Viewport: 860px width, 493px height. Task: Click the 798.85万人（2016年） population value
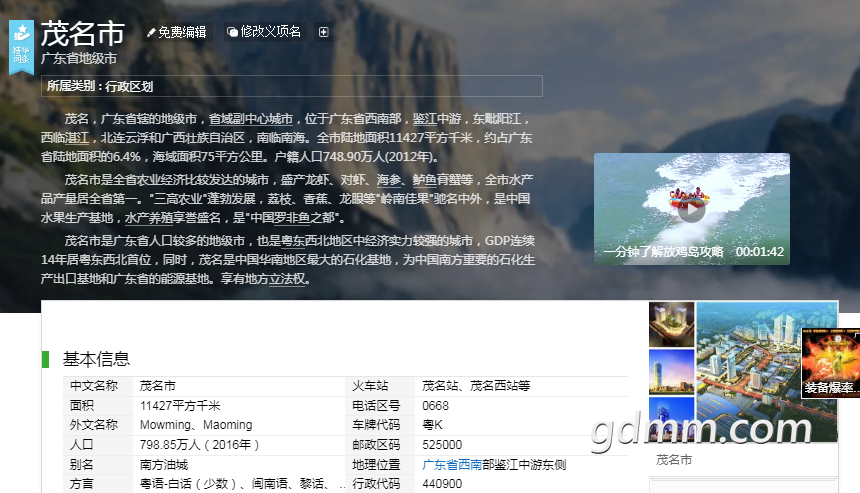point(200,445)
